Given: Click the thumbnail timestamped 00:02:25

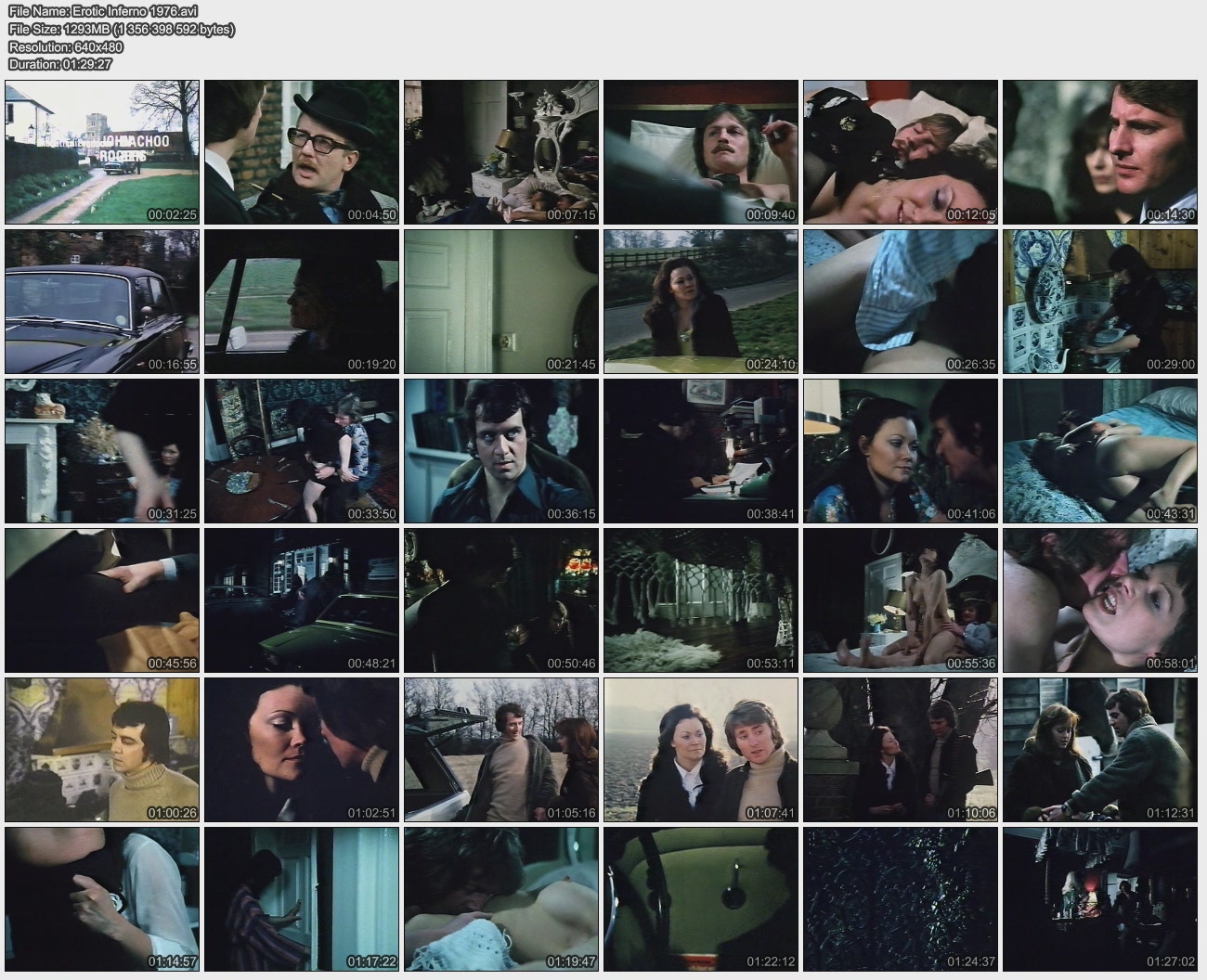Looking at the screenshot, I should 102,152.
